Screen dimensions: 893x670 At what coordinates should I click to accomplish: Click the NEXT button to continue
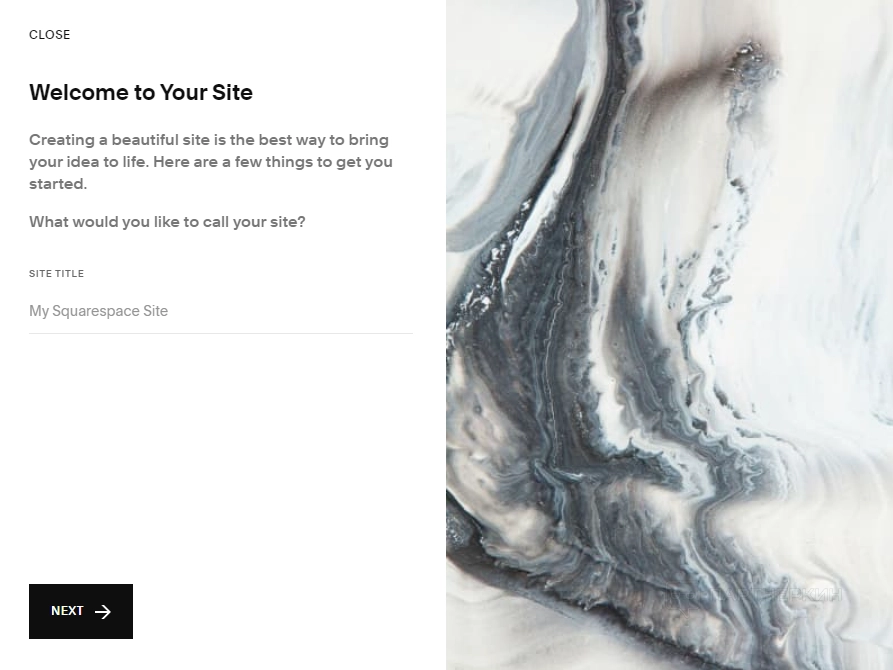coord(81,611)
